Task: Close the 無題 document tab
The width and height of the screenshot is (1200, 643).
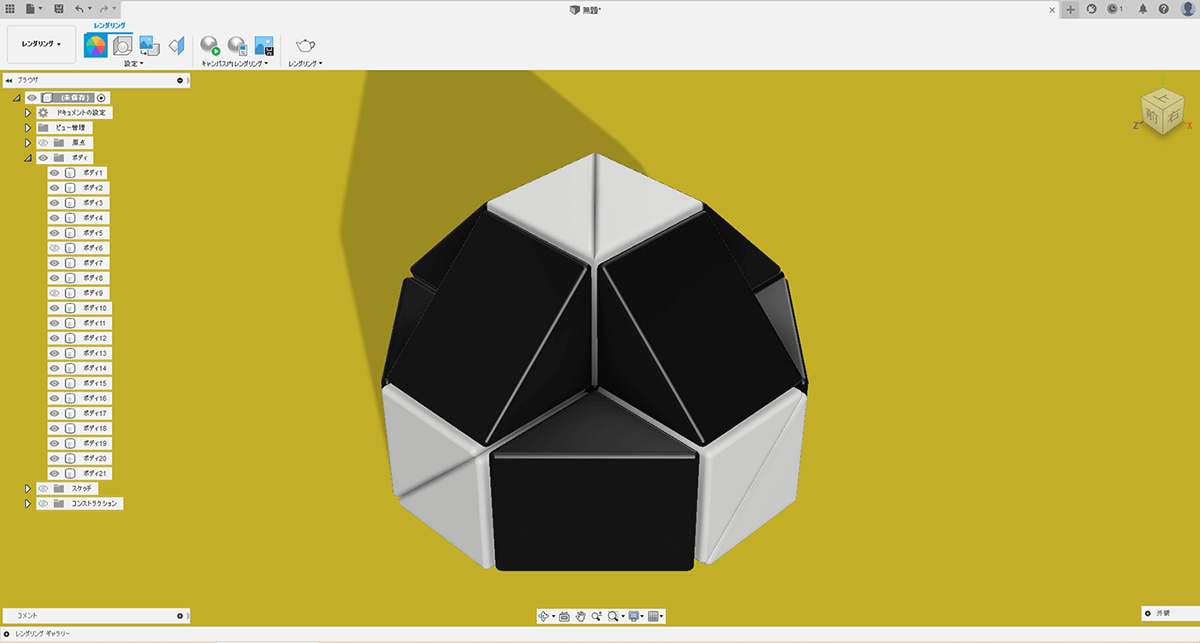Action: pyautogui.click(x=1052, y=9)
